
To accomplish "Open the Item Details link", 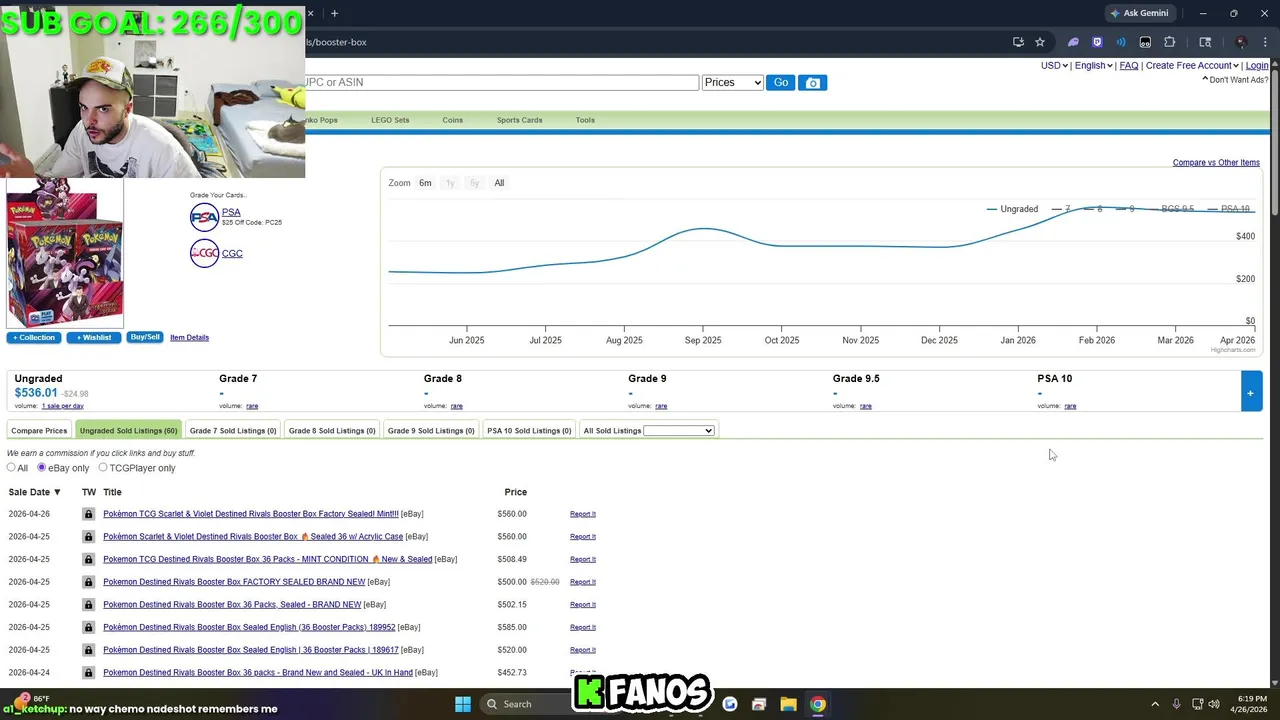I will tap(189, 338).
